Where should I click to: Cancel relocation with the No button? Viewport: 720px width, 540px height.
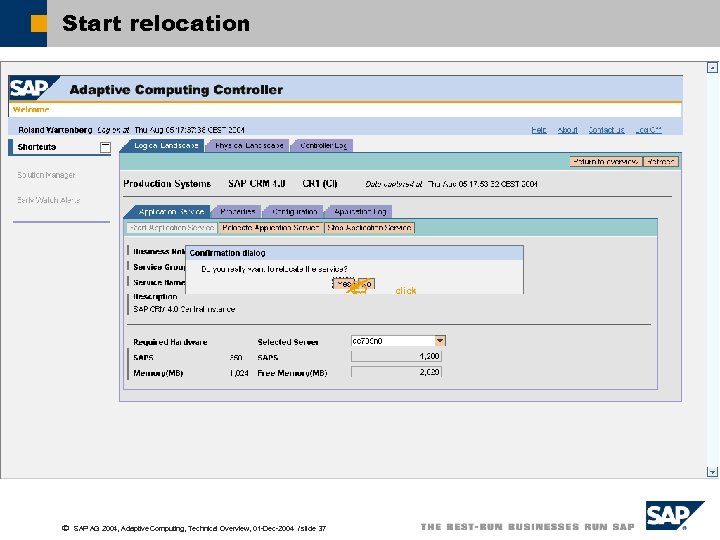click(x=366, y=284)
